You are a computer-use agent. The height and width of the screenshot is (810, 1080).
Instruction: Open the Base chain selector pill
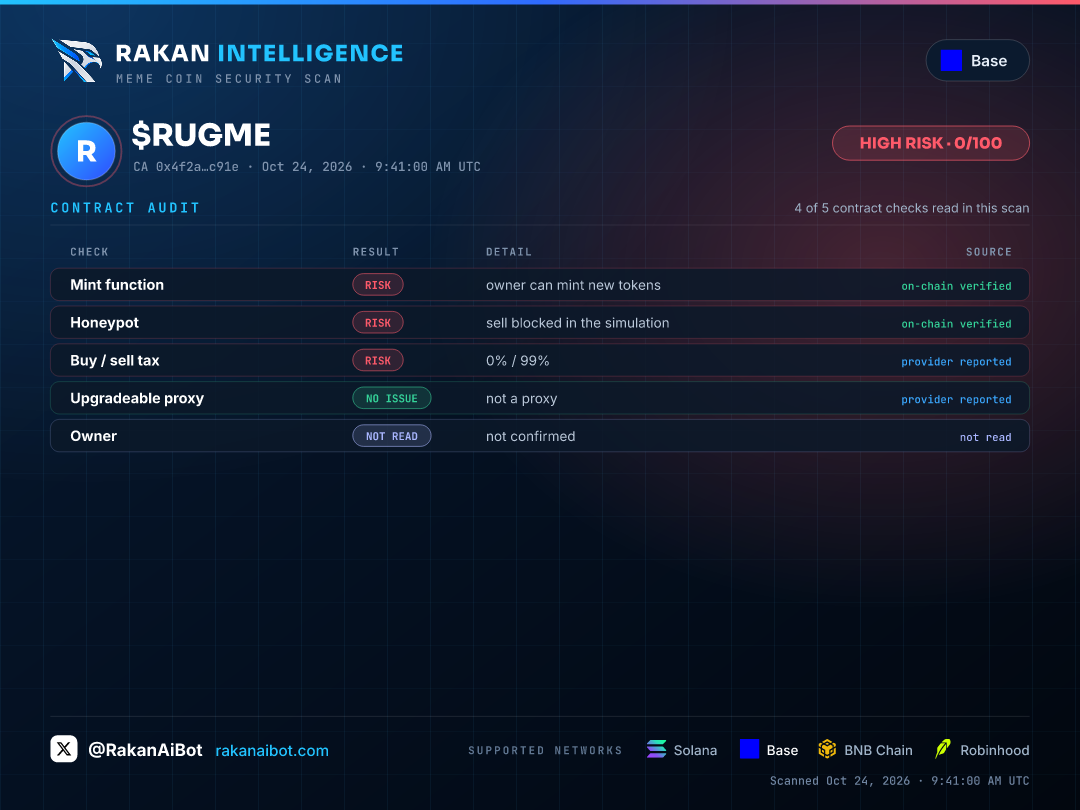(x=977, y=61)
